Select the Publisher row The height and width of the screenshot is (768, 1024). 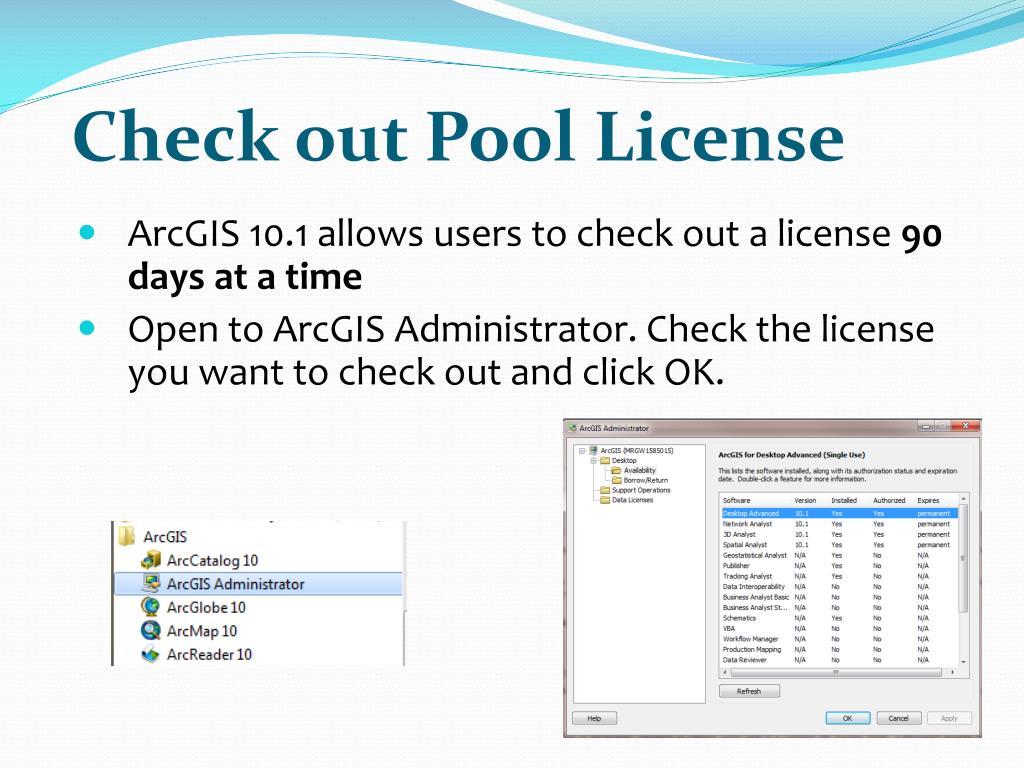(839, 566)
